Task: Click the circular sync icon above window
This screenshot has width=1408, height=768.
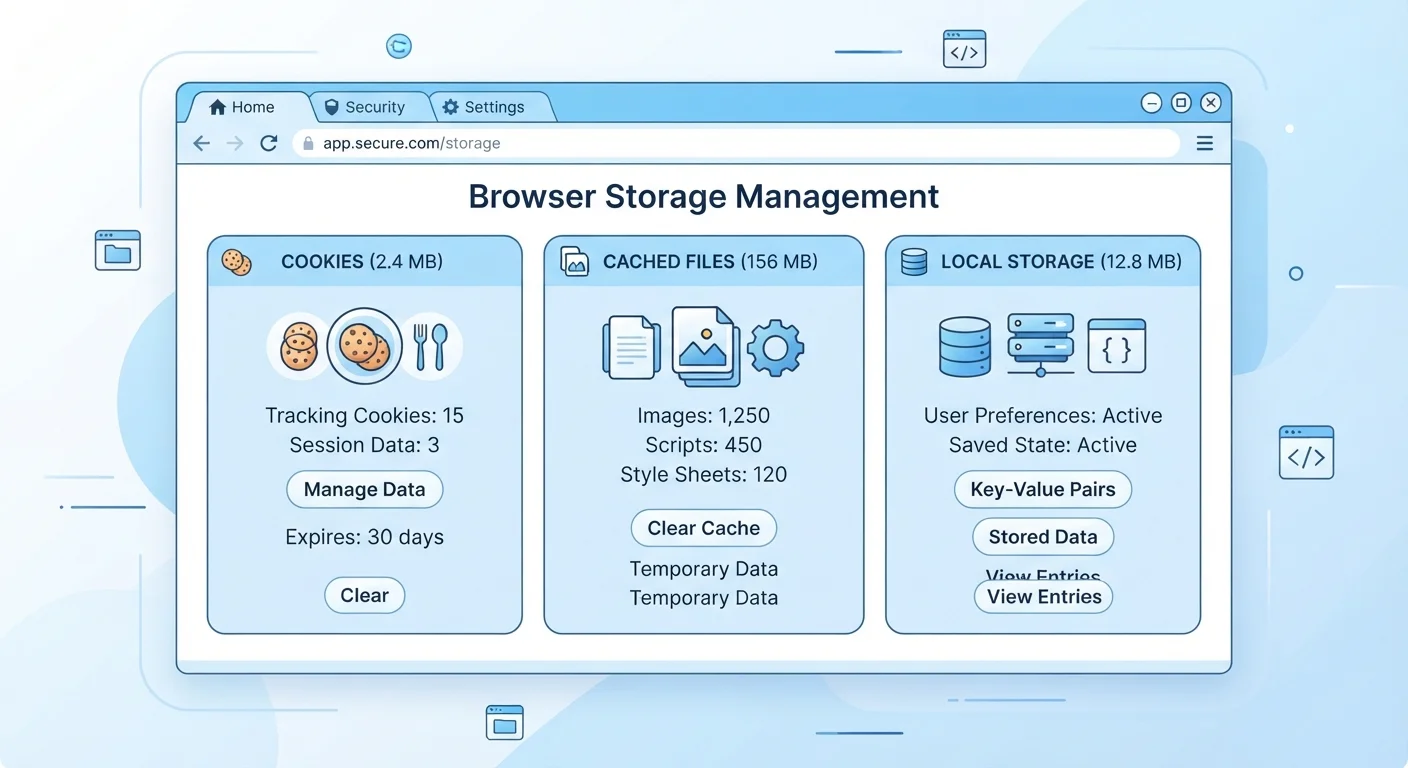Action: tap(399, 46)
